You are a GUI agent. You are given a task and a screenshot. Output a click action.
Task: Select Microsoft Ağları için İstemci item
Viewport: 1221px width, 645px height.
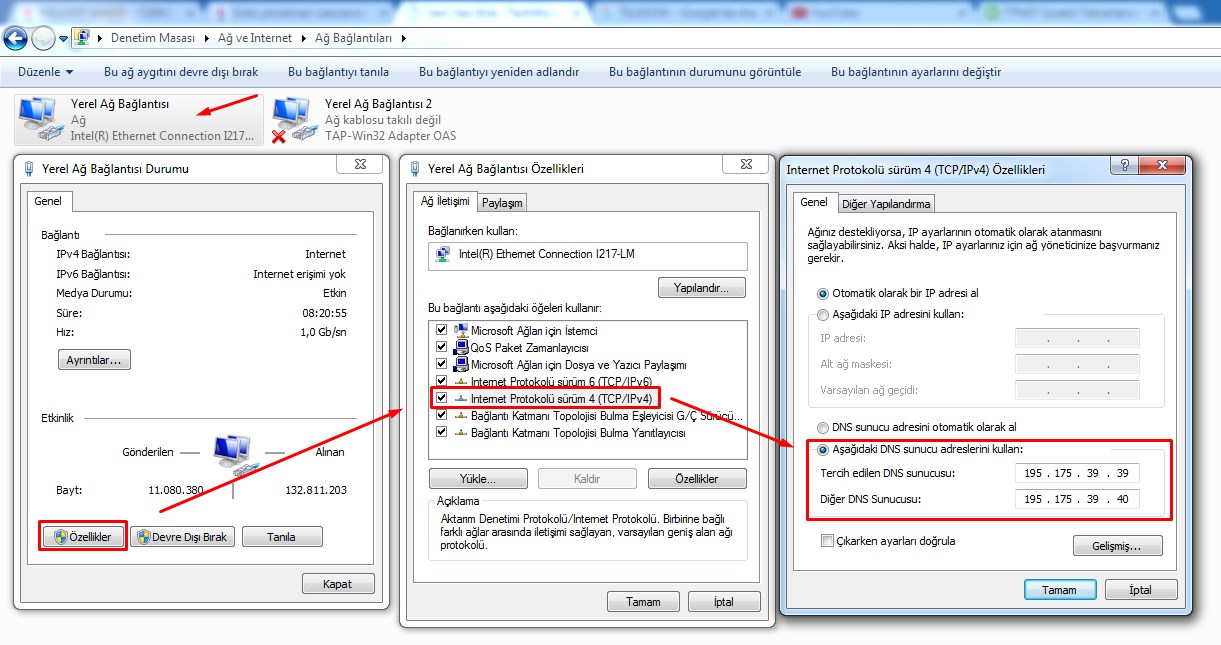pos(534,330)
